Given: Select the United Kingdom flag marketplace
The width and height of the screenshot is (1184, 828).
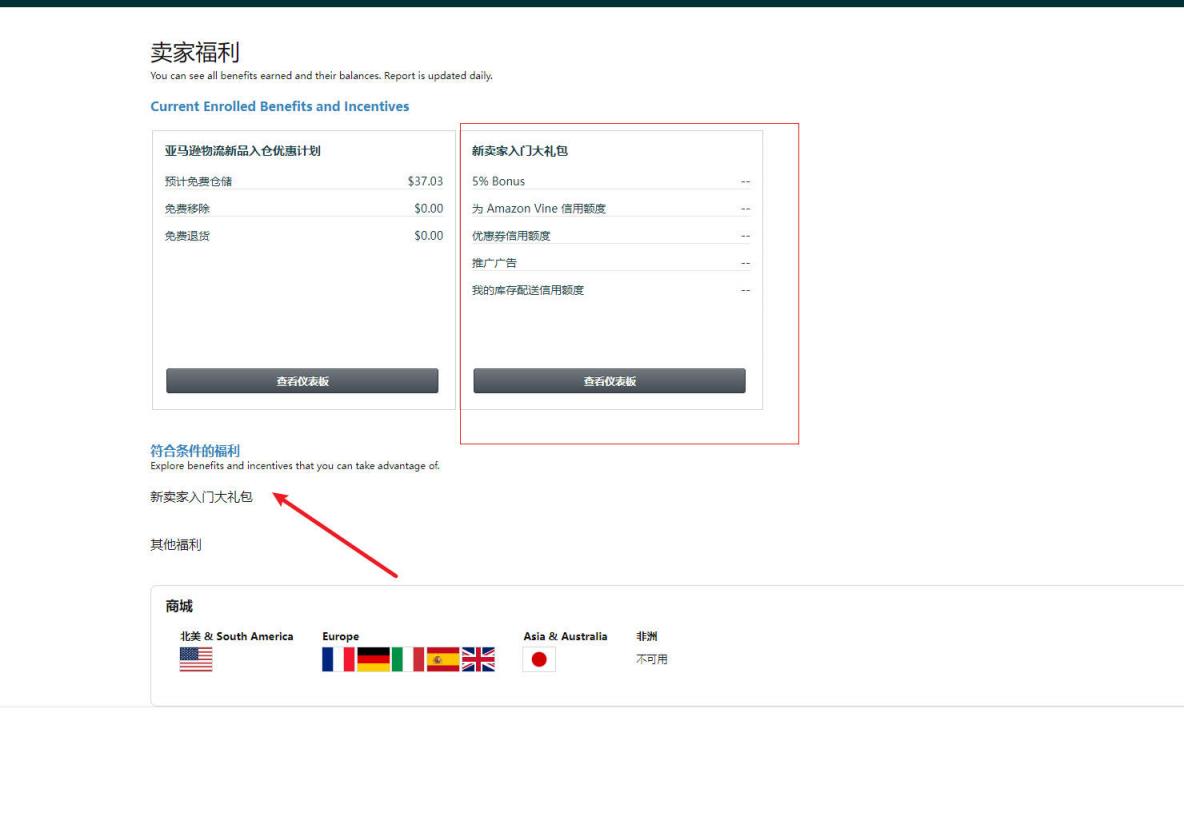Looking at the screenshot, I should (478, 659).
